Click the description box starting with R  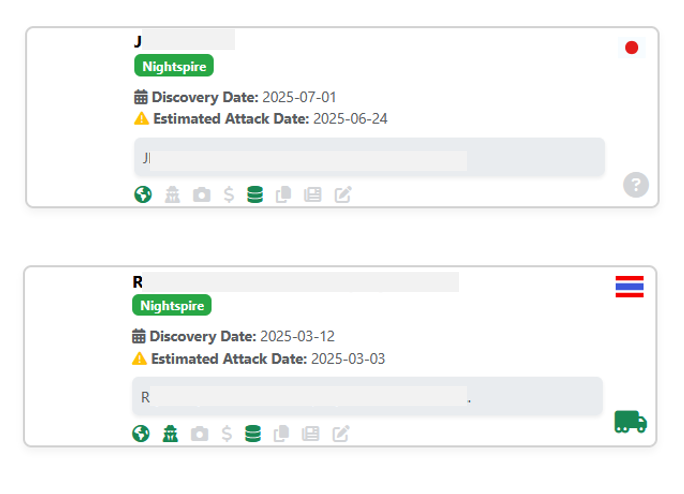coord(367,396)
